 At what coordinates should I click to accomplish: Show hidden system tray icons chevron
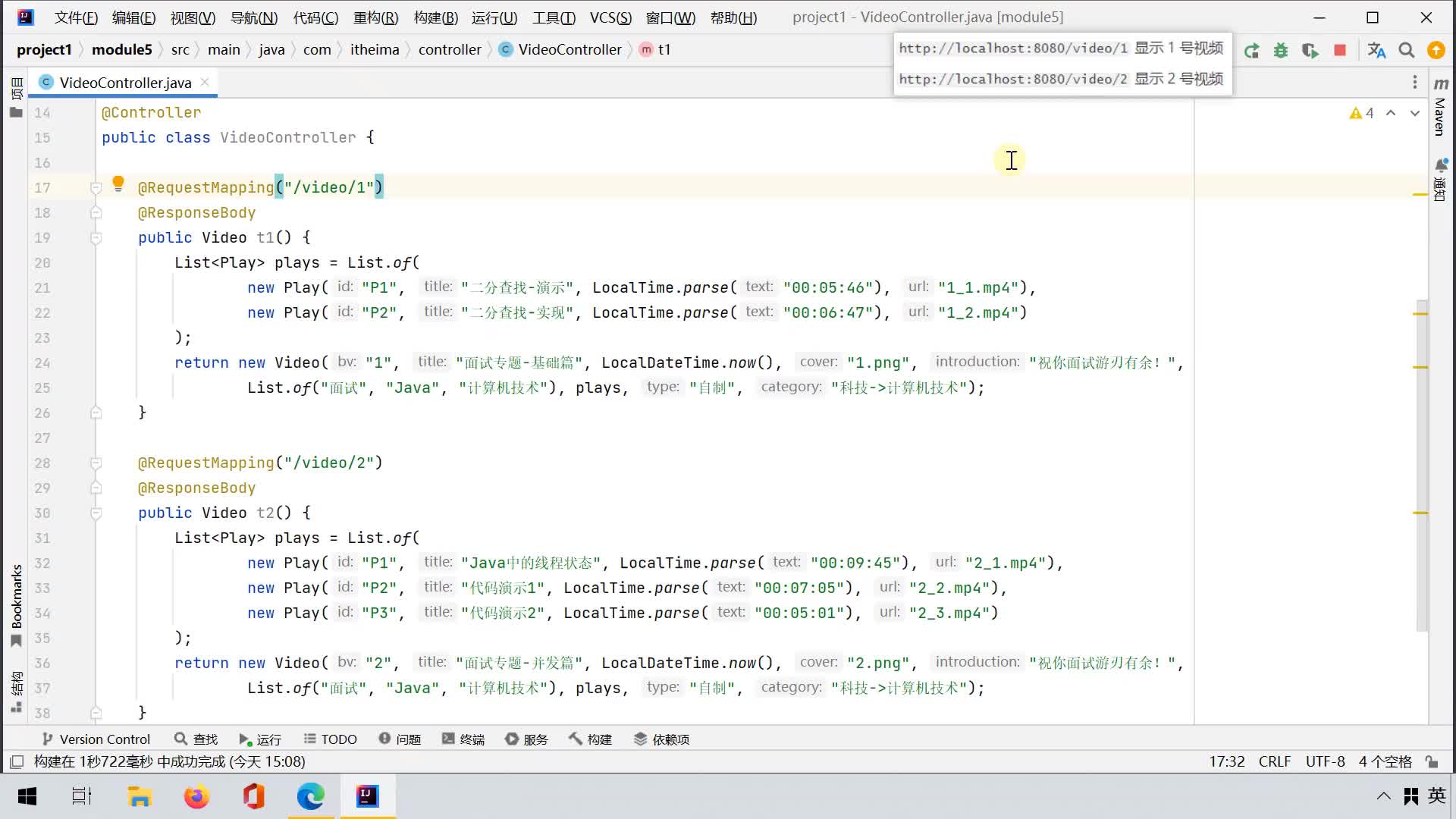1383,796
